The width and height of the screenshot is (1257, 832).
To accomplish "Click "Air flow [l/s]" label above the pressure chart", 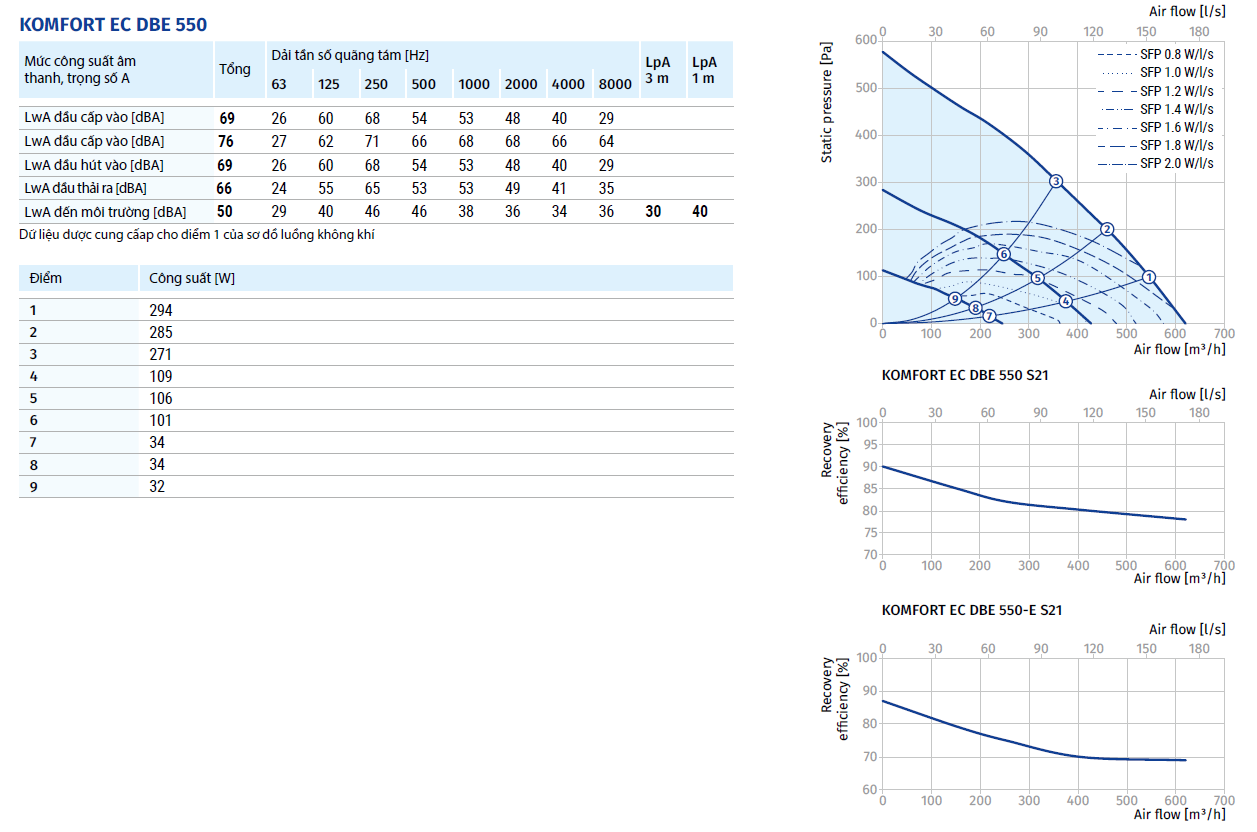I will [1187, 10].
